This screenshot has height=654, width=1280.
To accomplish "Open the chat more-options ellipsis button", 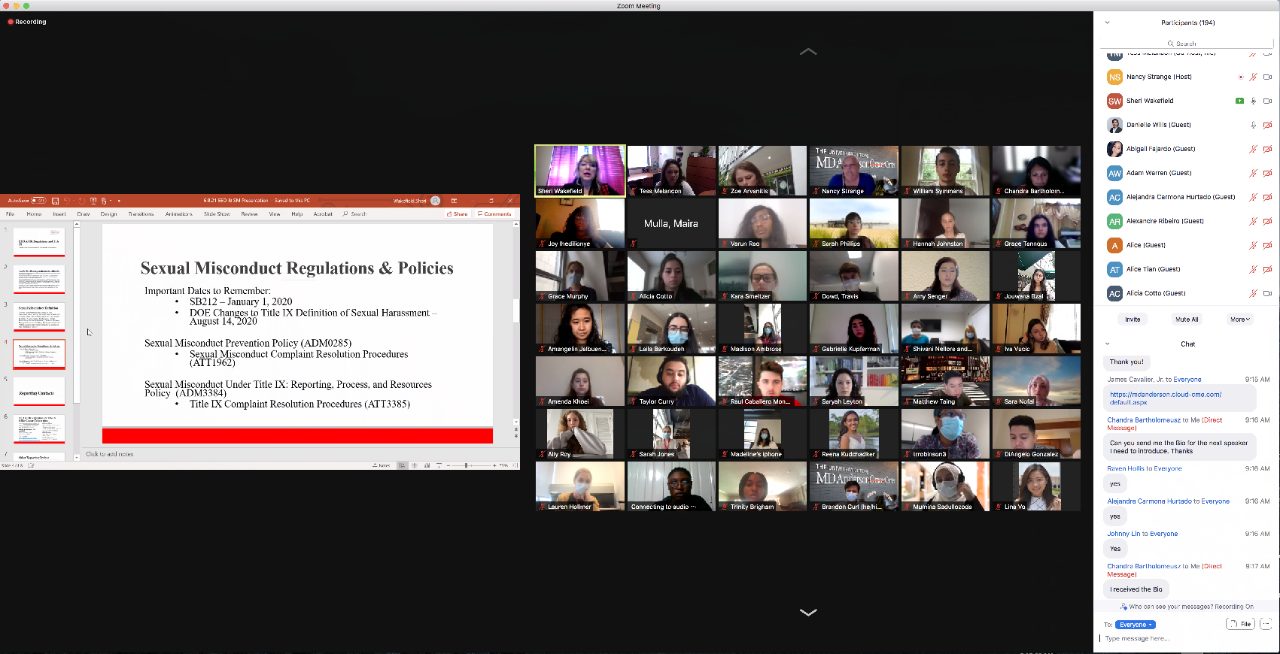I will 1265,624.
